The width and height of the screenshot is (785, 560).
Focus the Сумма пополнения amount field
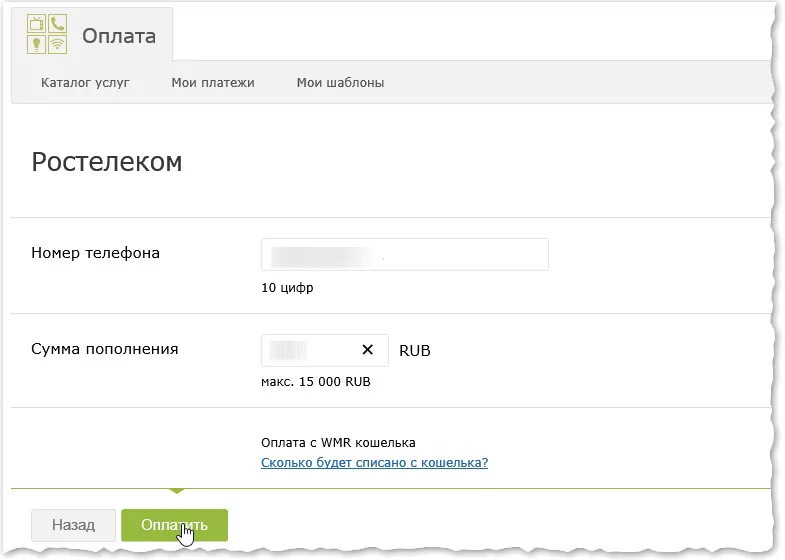(324, 350)
